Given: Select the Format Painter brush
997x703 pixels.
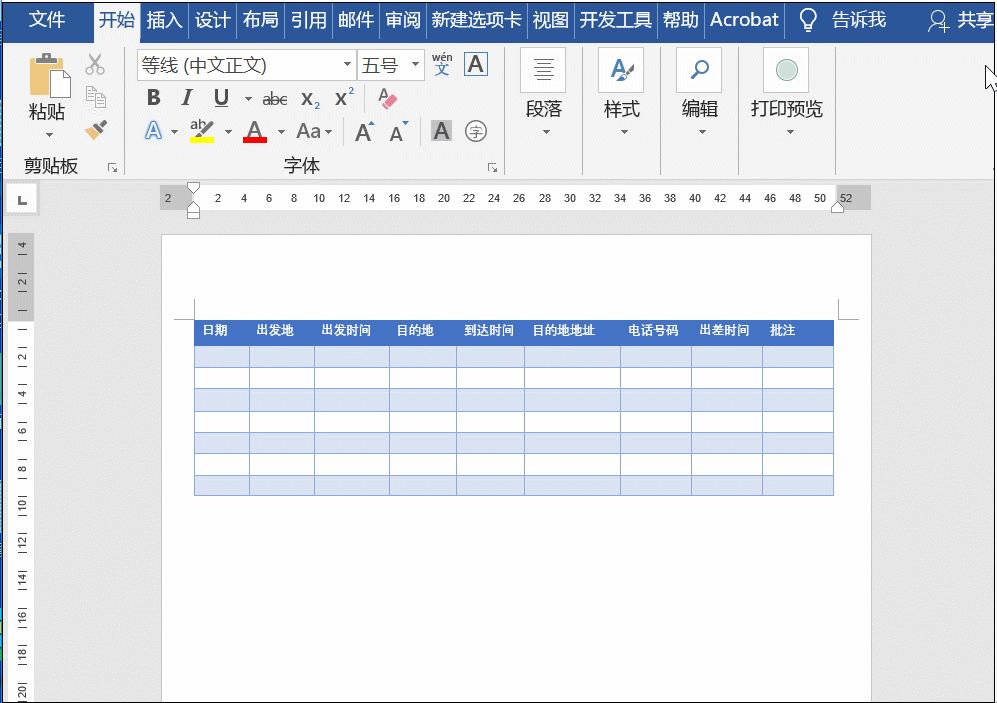Looking at the screenshot, I should coord(96,130).
